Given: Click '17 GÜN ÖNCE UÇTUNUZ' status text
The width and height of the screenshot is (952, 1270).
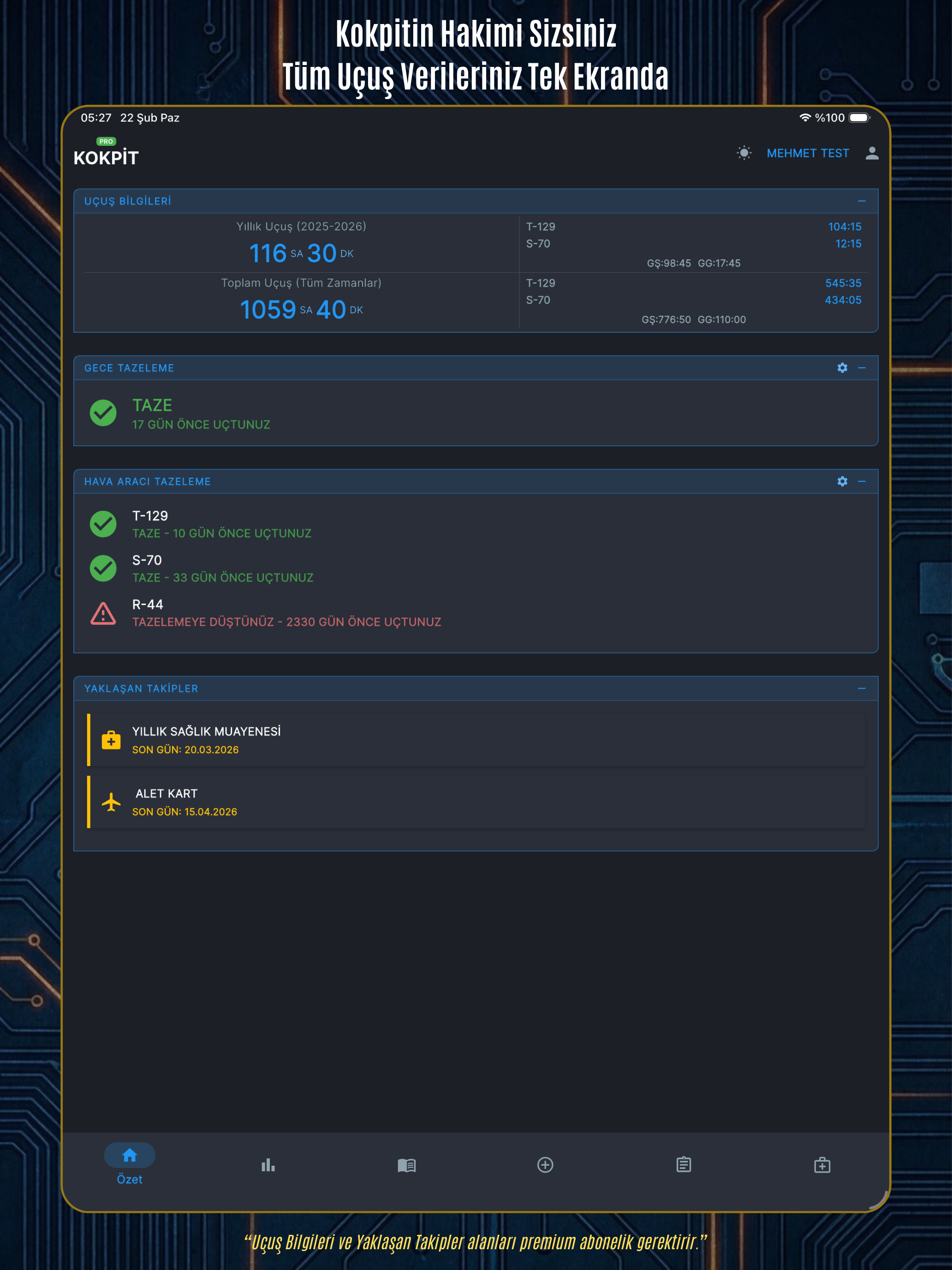Looking at the screenshot, I should point(201,424).
